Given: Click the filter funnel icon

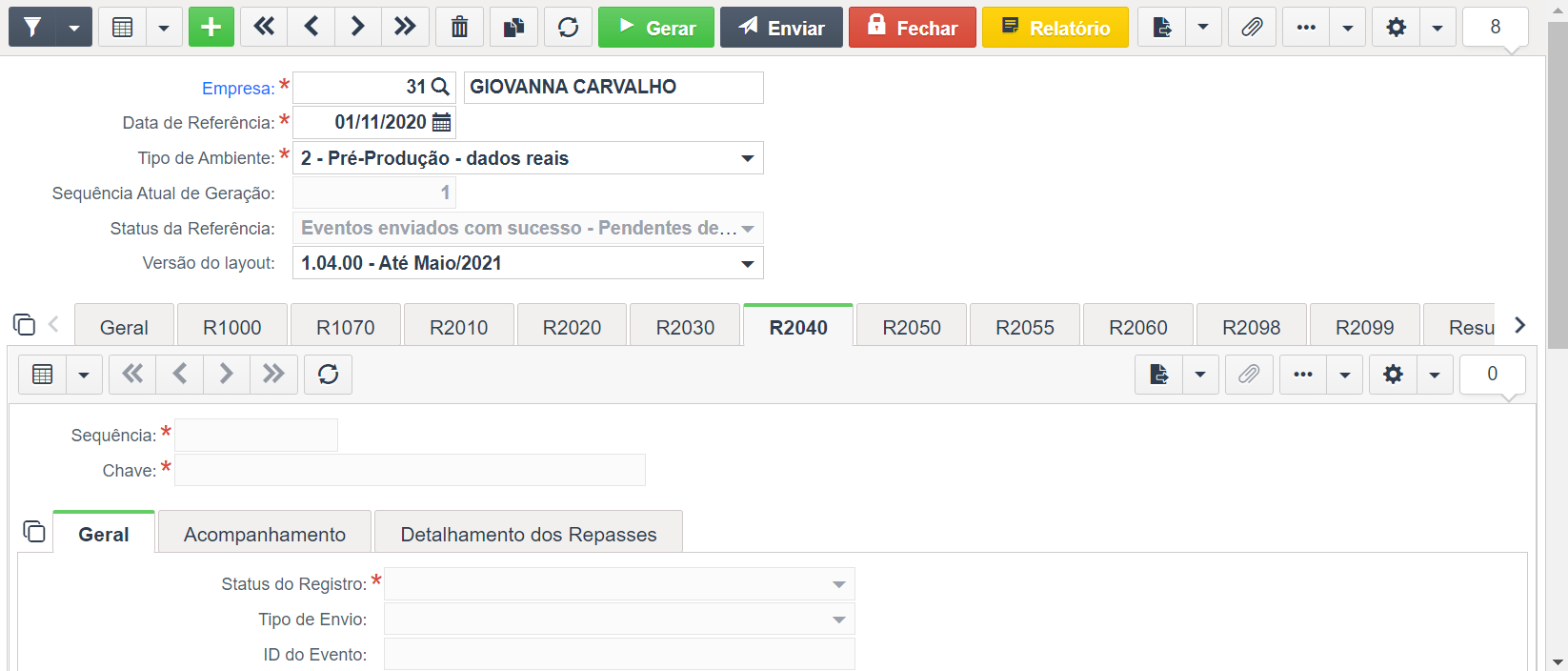Looking at the screenshot, I should pos(32,27).
